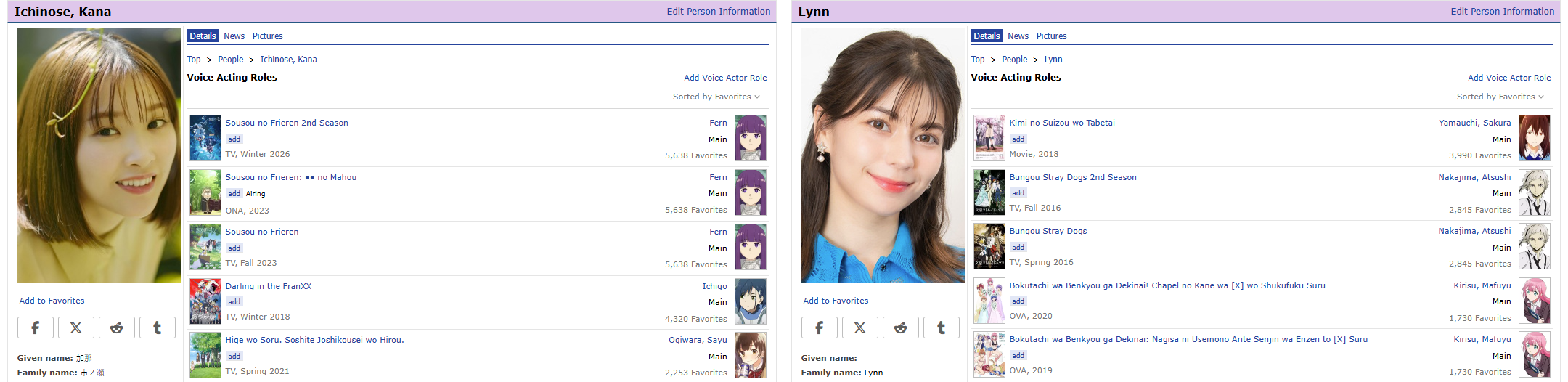Switch to Details tab on Ichinose page
Viewport: 1568px width, 382px height.
(x=203, y=36)
